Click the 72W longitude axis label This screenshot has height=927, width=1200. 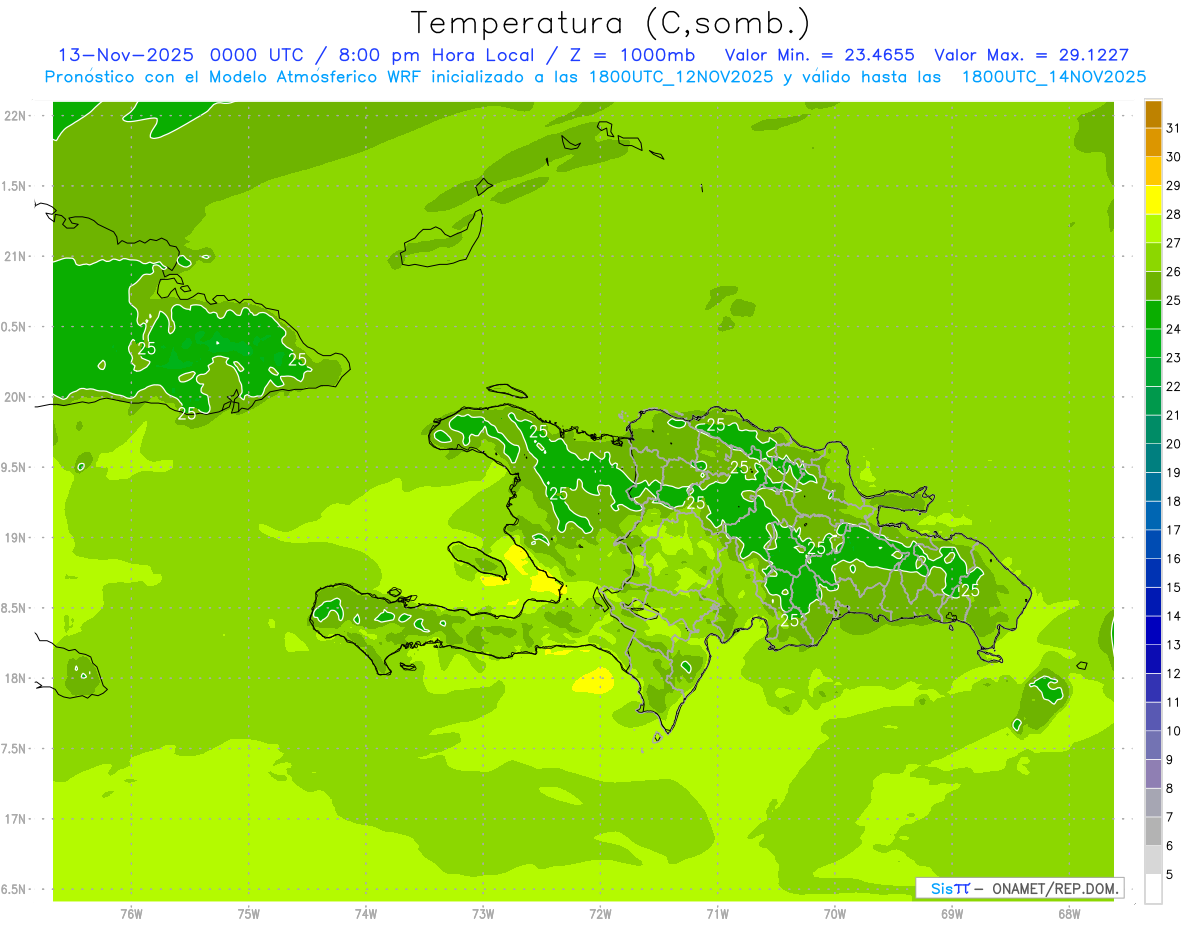pos(600,914)
